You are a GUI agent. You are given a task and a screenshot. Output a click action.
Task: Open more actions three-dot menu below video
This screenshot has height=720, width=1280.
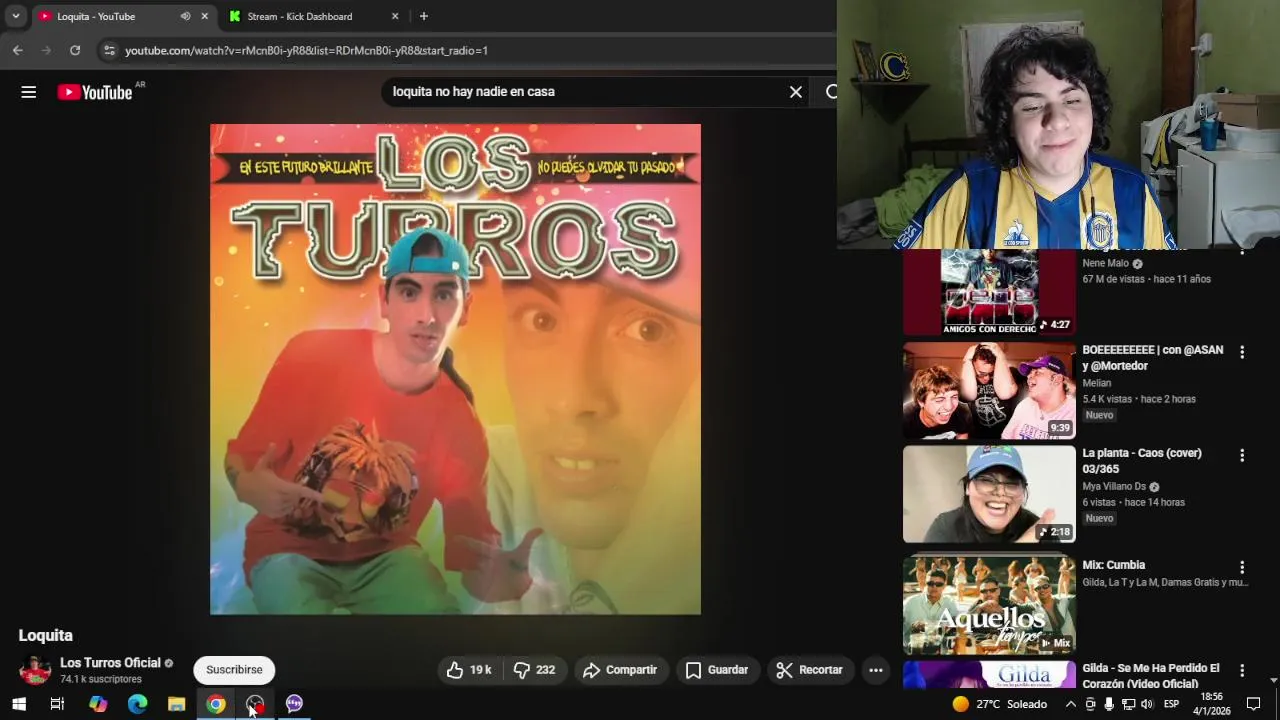pos(876,670)
